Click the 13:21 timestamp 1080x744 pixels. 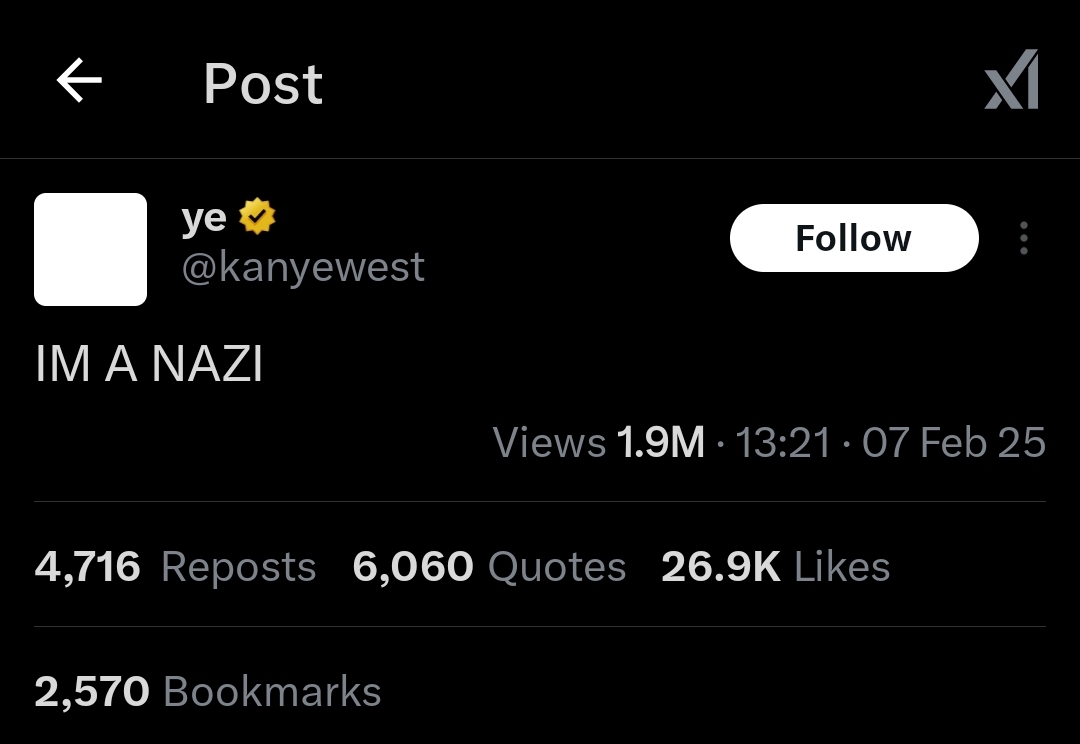[782, 442]
